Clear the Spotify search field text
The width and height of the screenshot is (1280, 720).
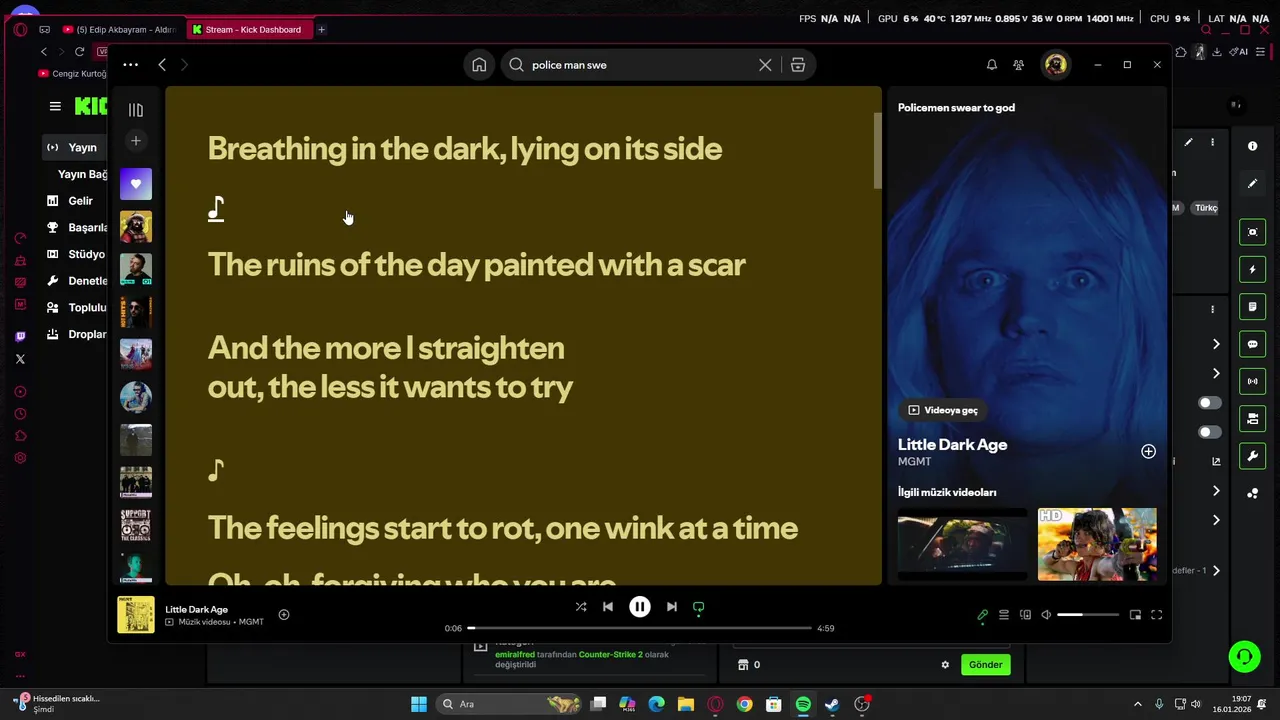point(765,65)
